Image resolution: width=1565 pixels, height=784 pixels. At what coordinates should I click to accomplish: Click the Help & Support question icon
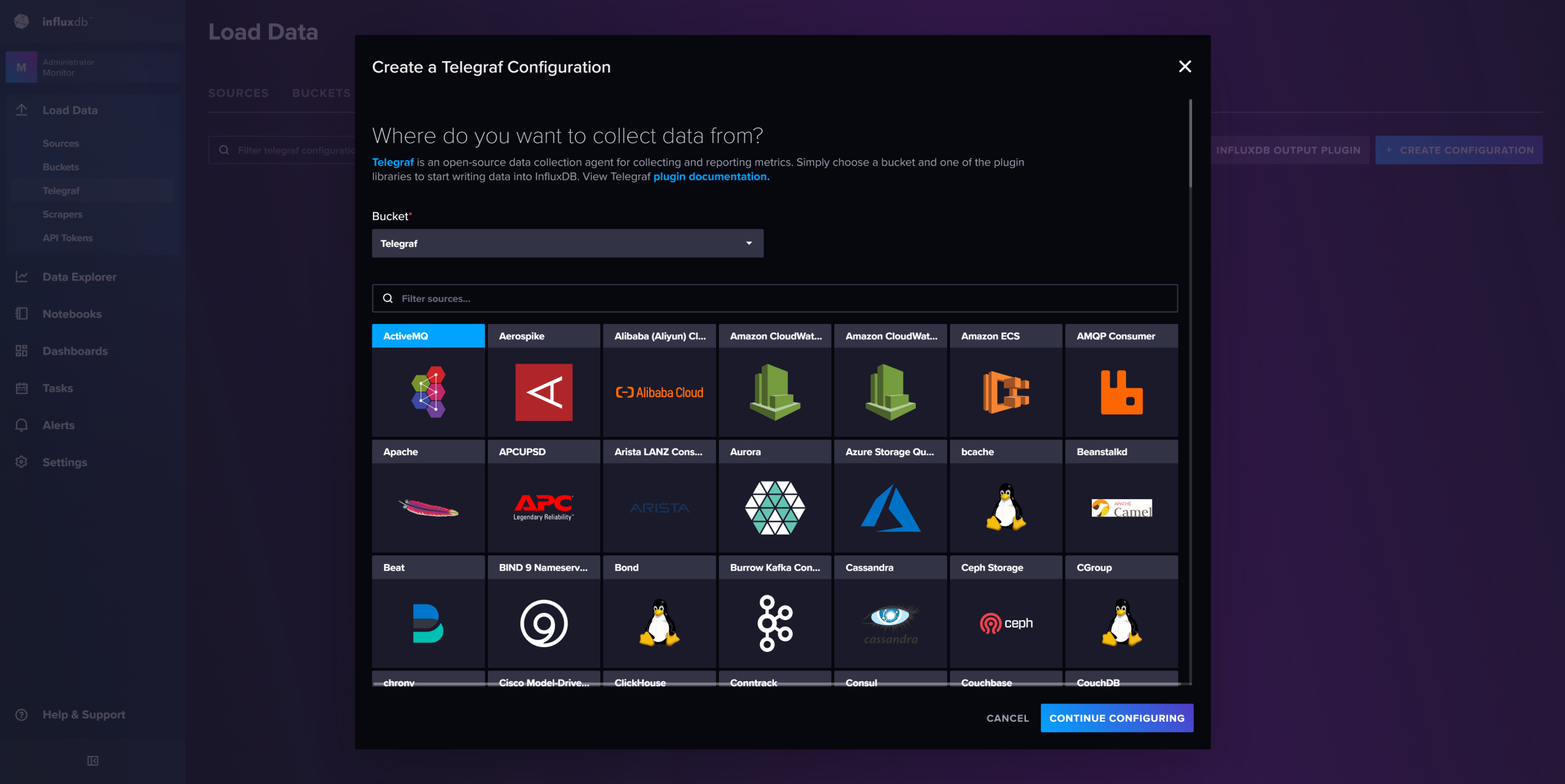pos(21,714)
